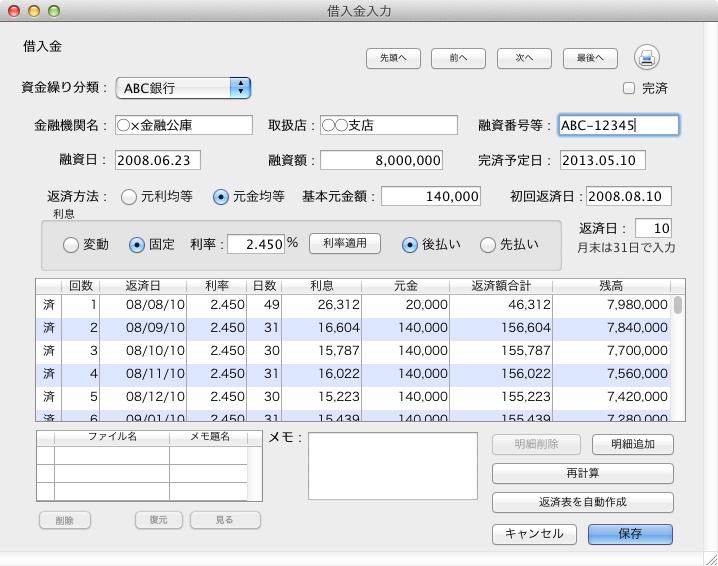
Task: Choose the 先払い payment option
Action: [488, 244]
